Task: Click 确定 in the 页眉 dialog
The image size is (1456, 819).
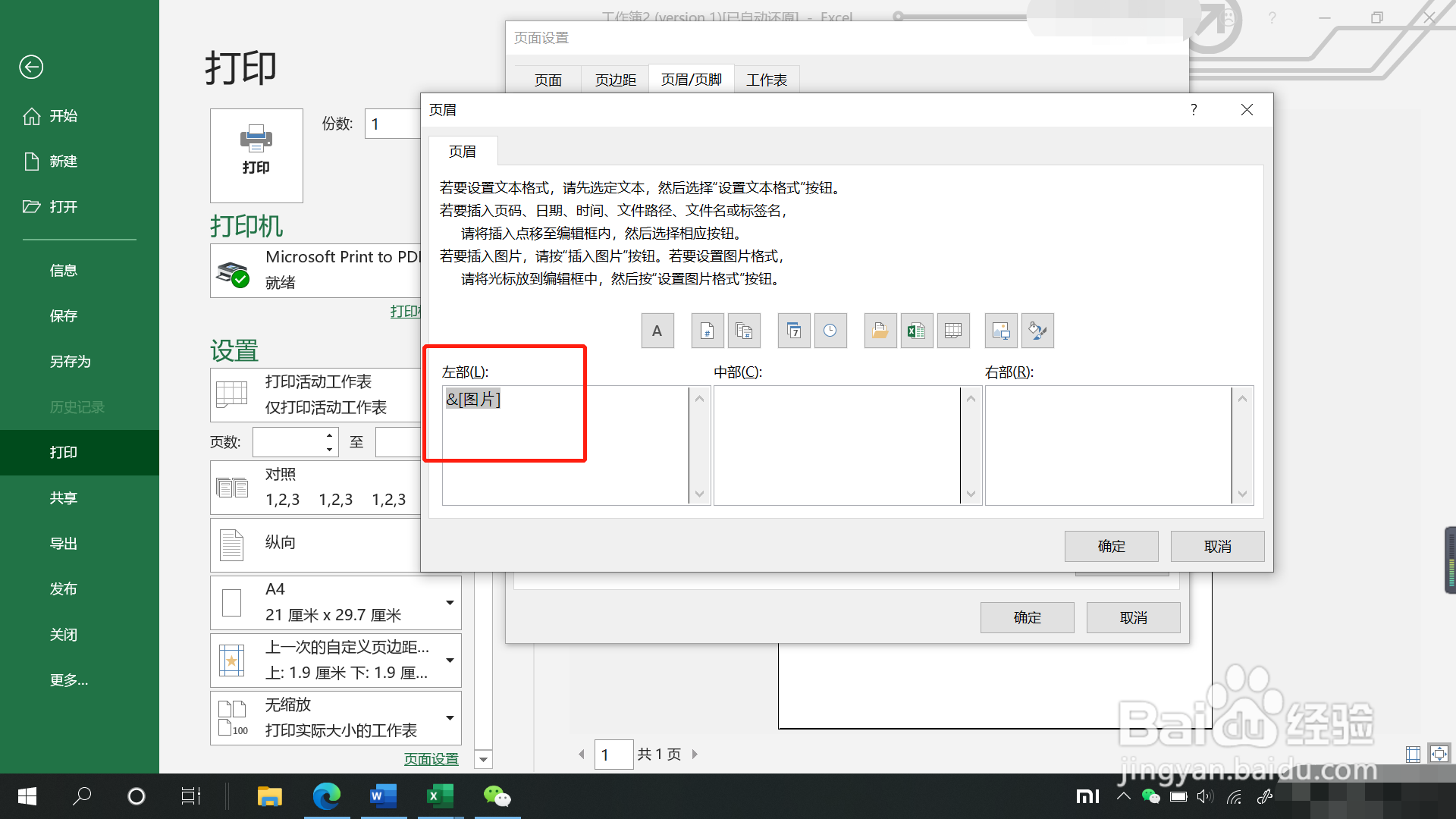Action: 1111,546
